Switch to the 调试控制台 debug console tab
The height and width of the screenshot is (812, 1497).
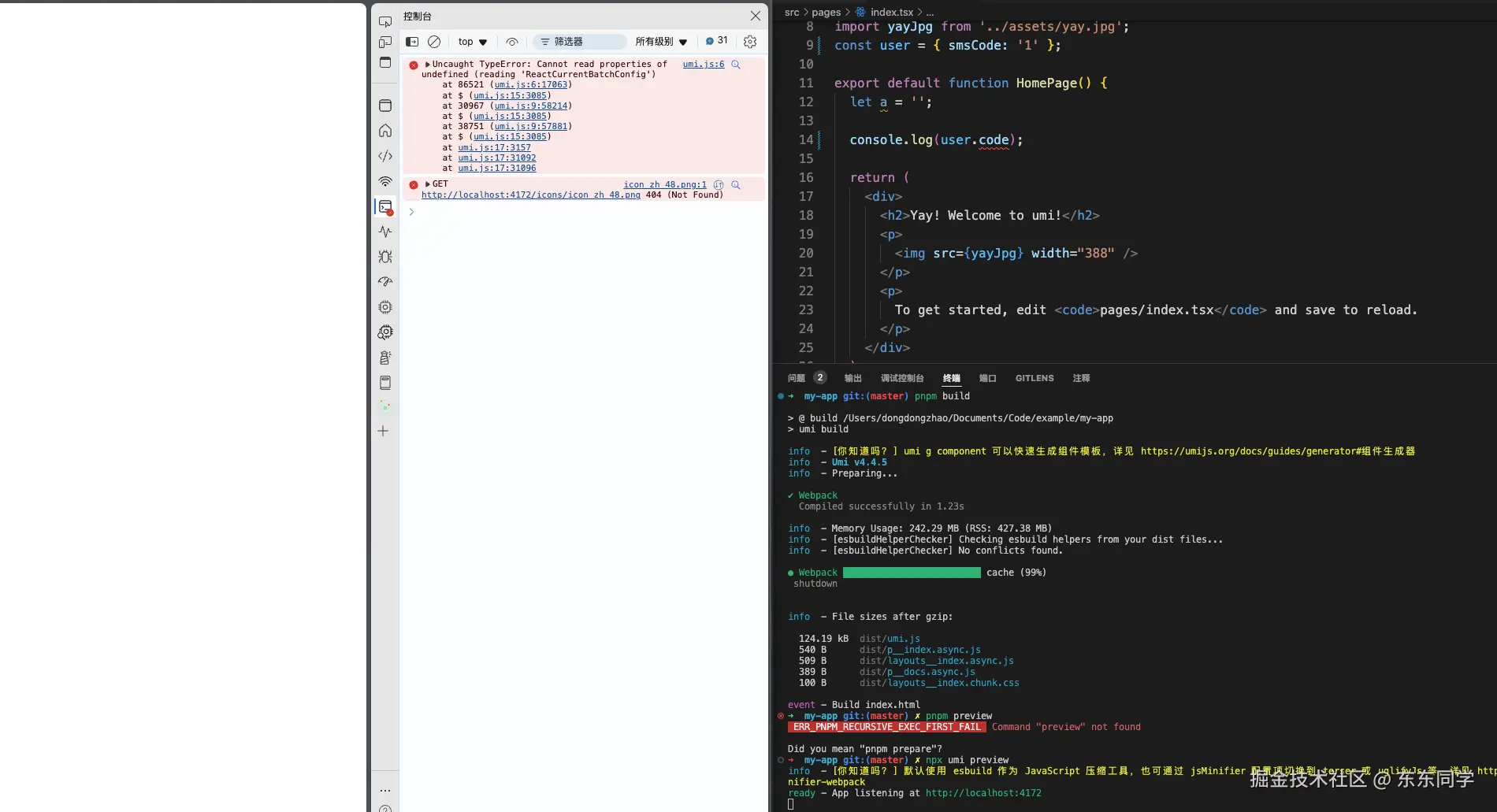[x=901, y=378]
